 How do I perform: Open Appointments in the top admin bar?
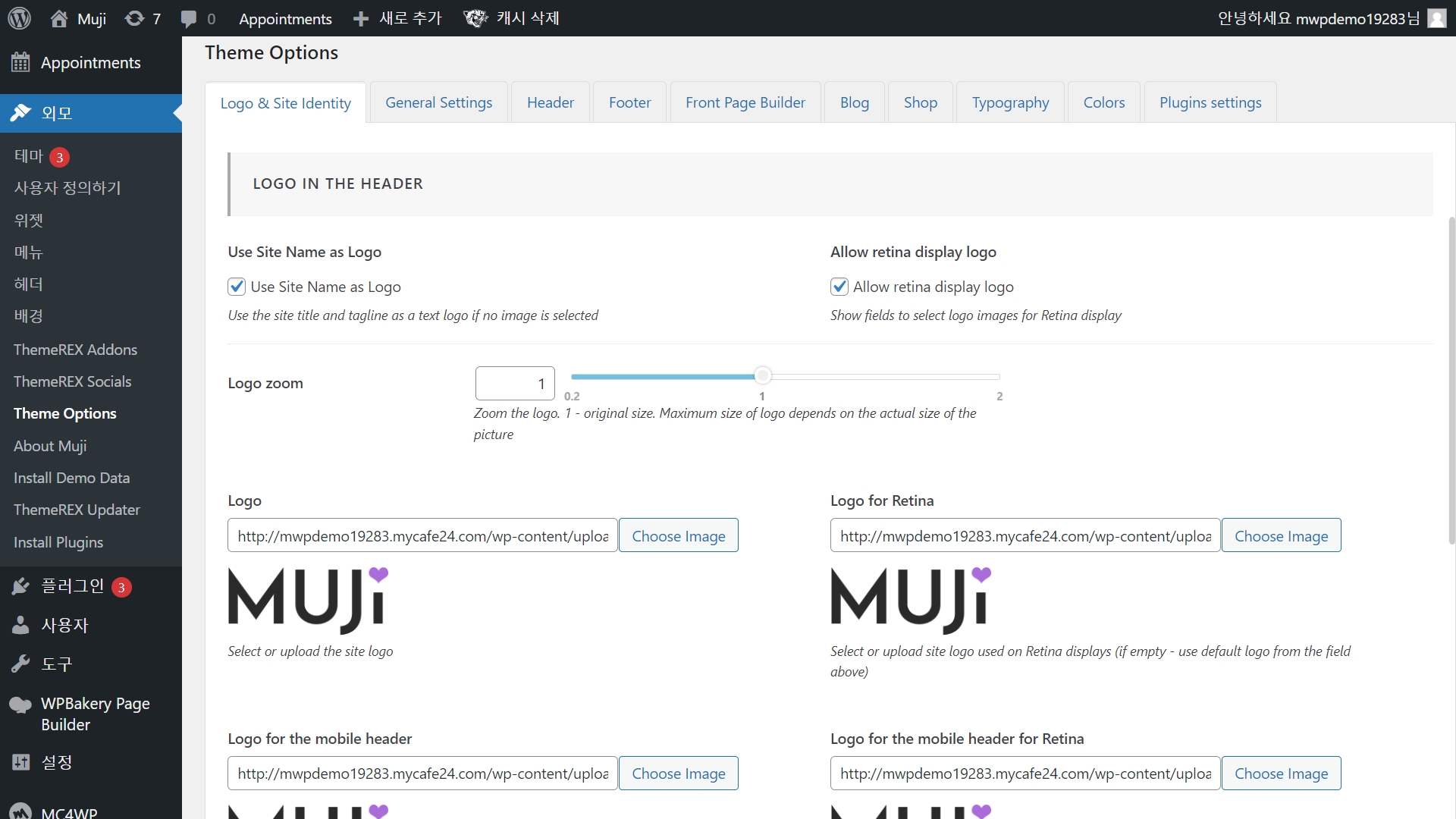[x=285, y=19]
